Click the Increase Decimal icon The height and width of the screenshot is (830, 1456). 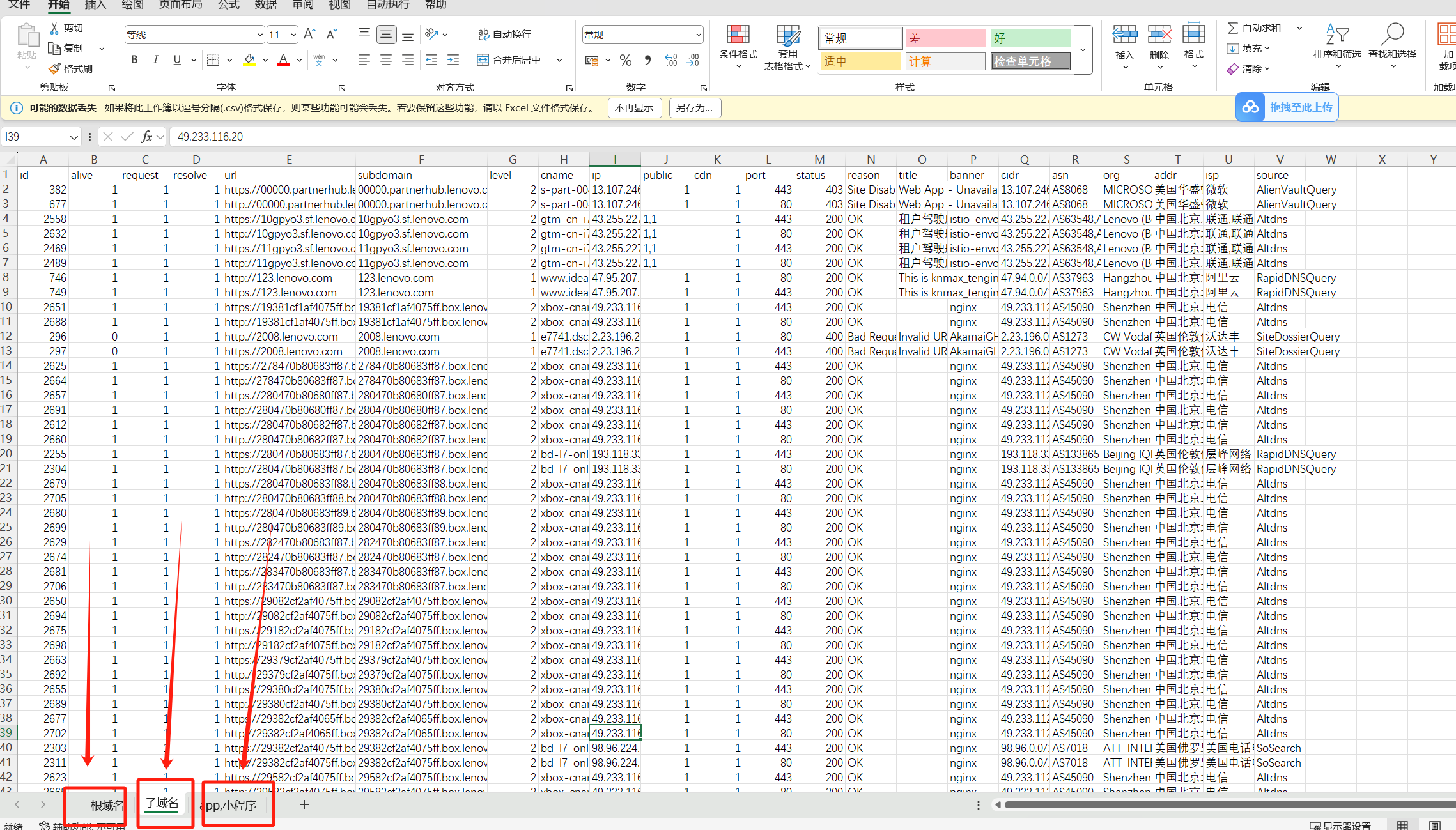tap(671, 60)
